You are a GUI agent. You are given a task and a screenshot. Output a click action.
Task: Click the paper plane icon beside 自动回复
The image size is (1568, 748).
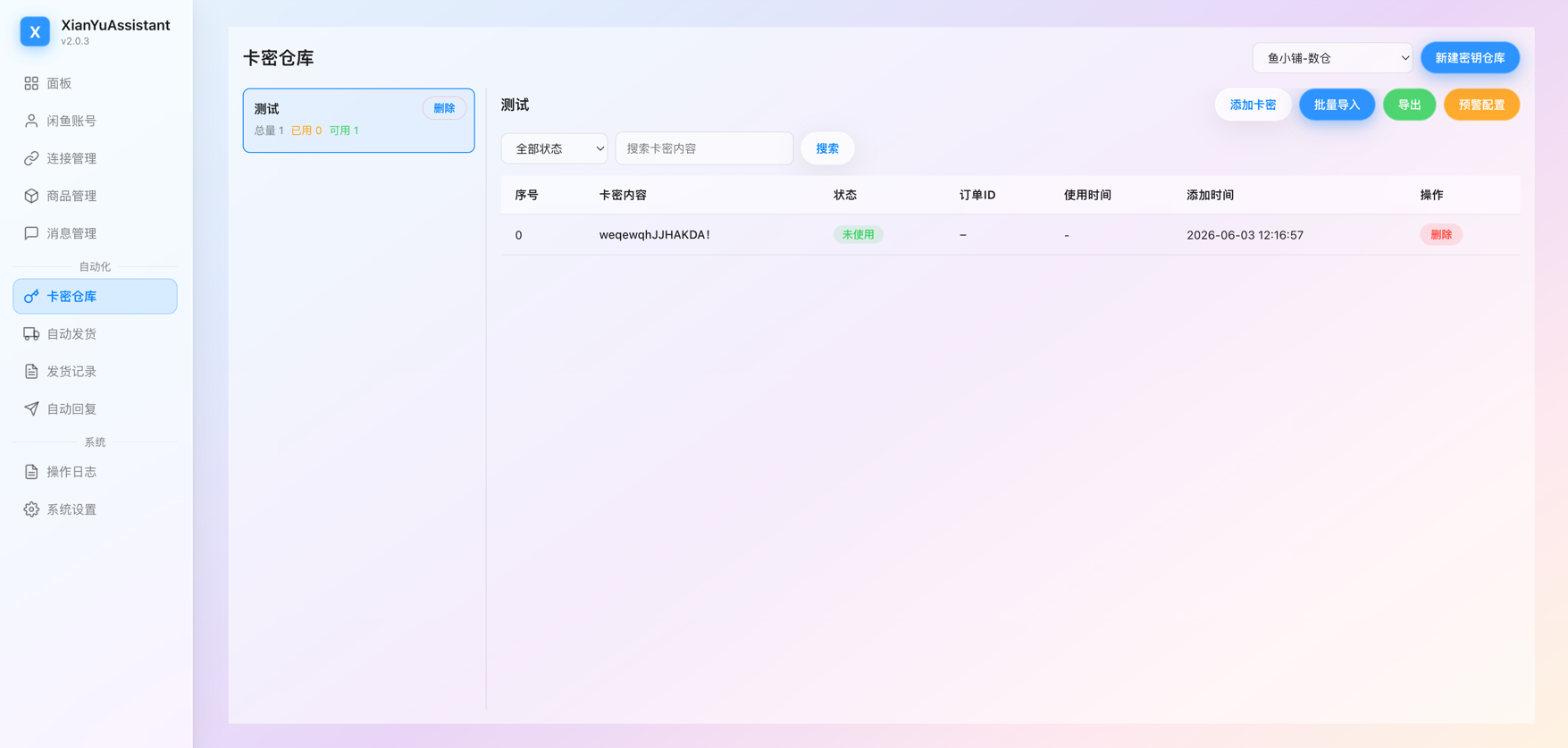coord(31,408)
